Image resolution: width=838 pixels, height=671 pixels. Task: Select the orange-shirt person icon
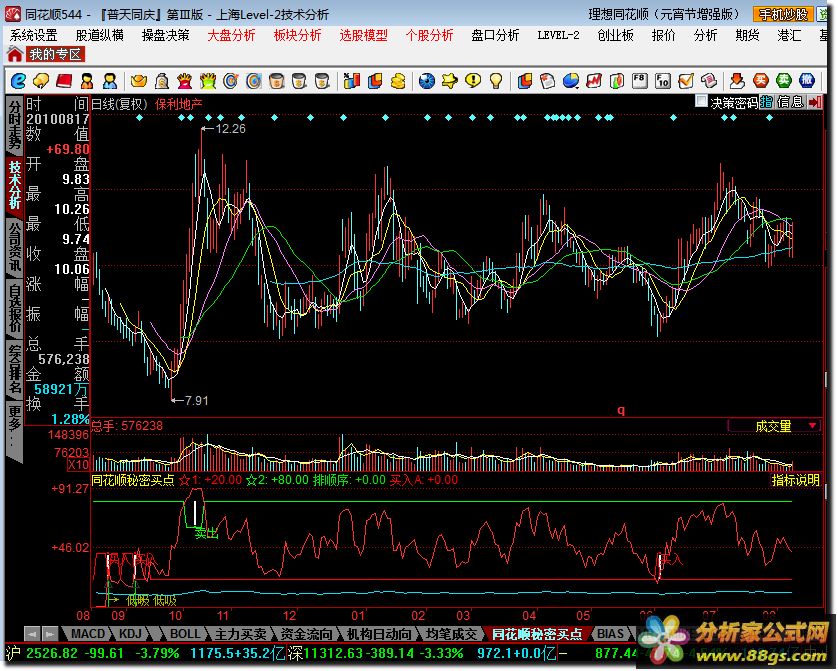pyautogui.click(x=87, y=81)
